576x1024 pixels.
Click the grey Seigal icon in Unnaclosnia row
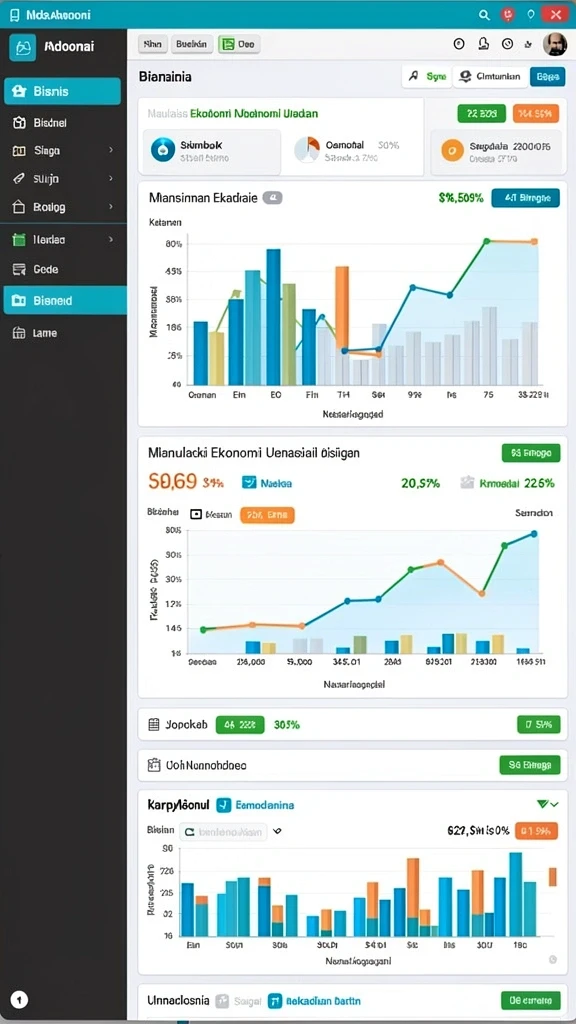(x=222, y=1000)
